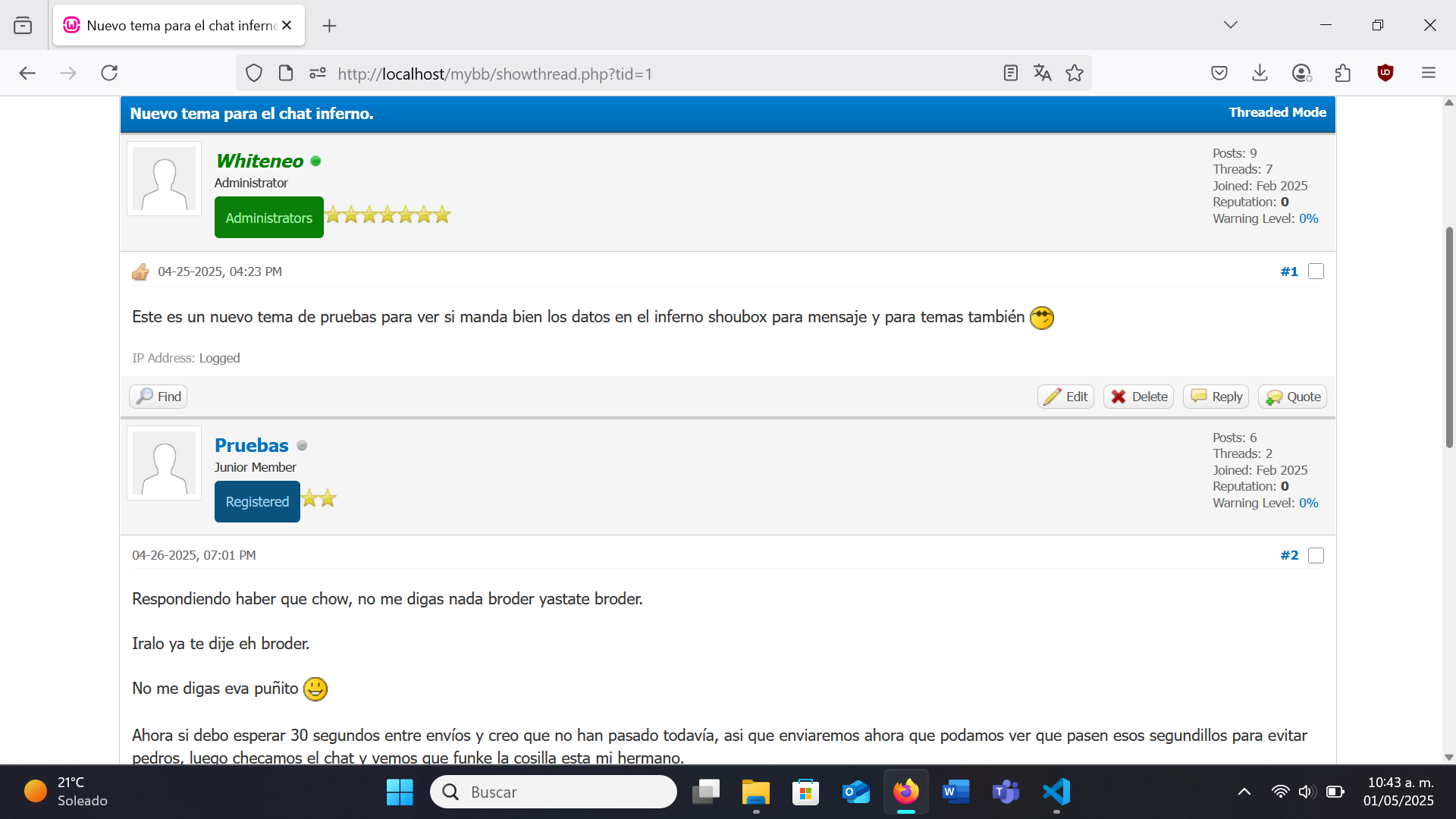Click the Windows taskbar Buscar search field
The width and height of the screenshot is (1456, 819).
pyautogui.click(x=554, y=792)
